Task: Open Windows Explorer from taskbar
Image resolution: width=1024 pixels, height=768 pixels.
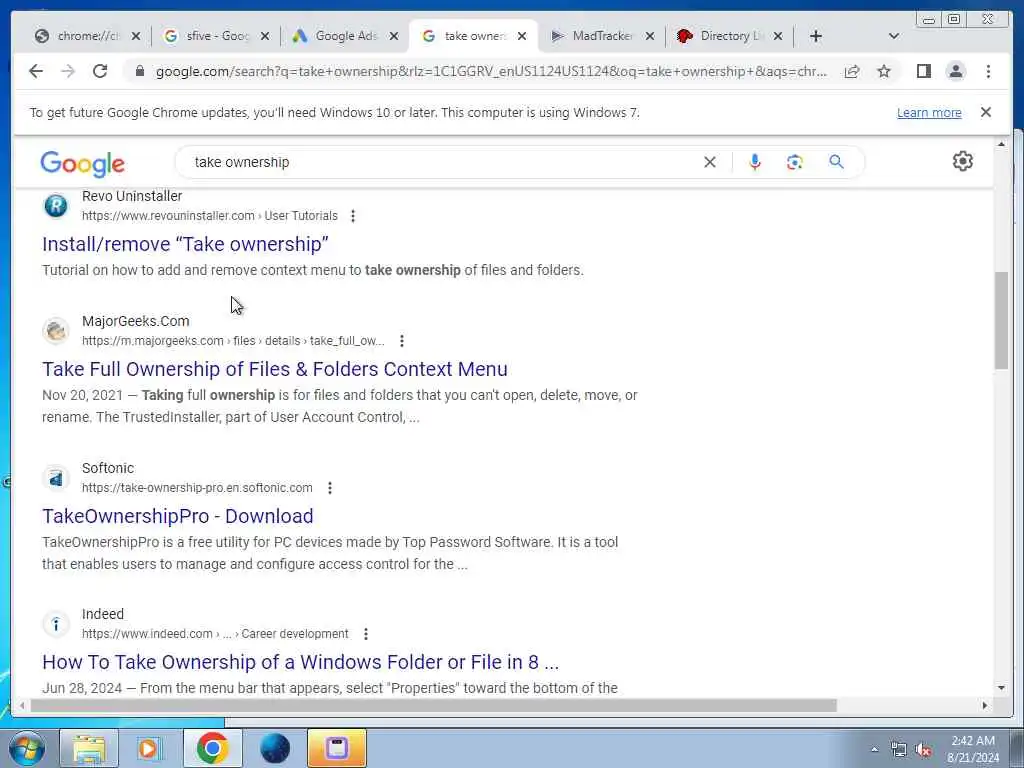Action: click(x=89, y=748)
